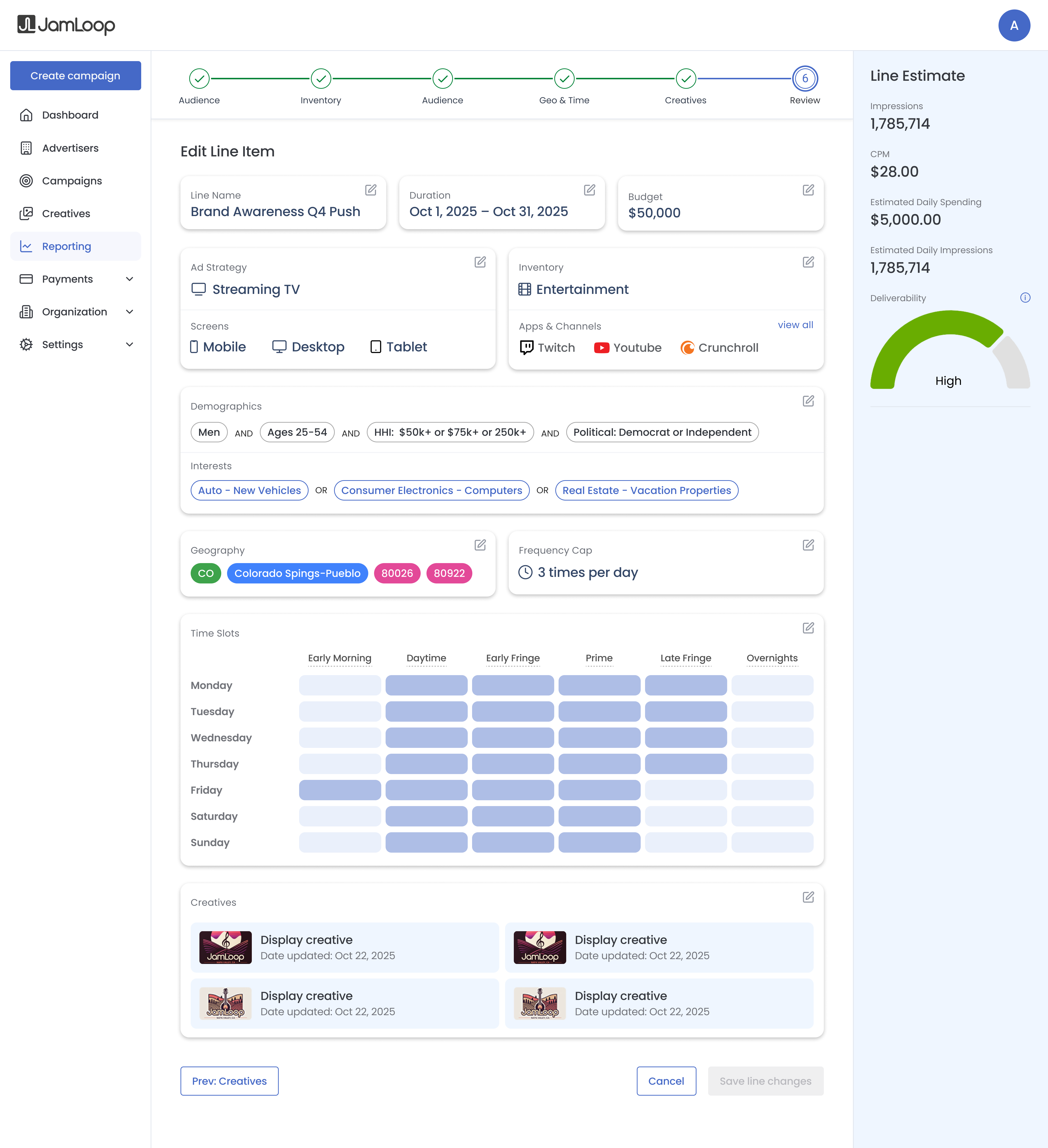Image resolution: width=1048 pixels, height=1148 pixels.
Task: Expand the Settings menu chevron
Action: tap(129, 345)
